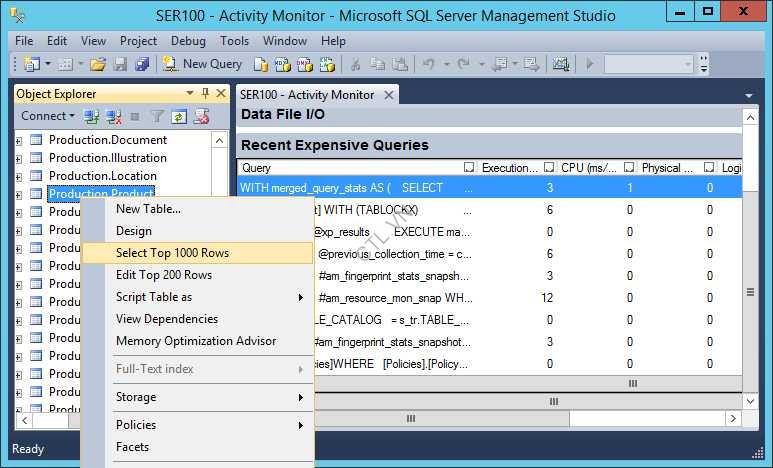Screen dimensions: 773x468
Task: Open the File menu
Action: 24,40
